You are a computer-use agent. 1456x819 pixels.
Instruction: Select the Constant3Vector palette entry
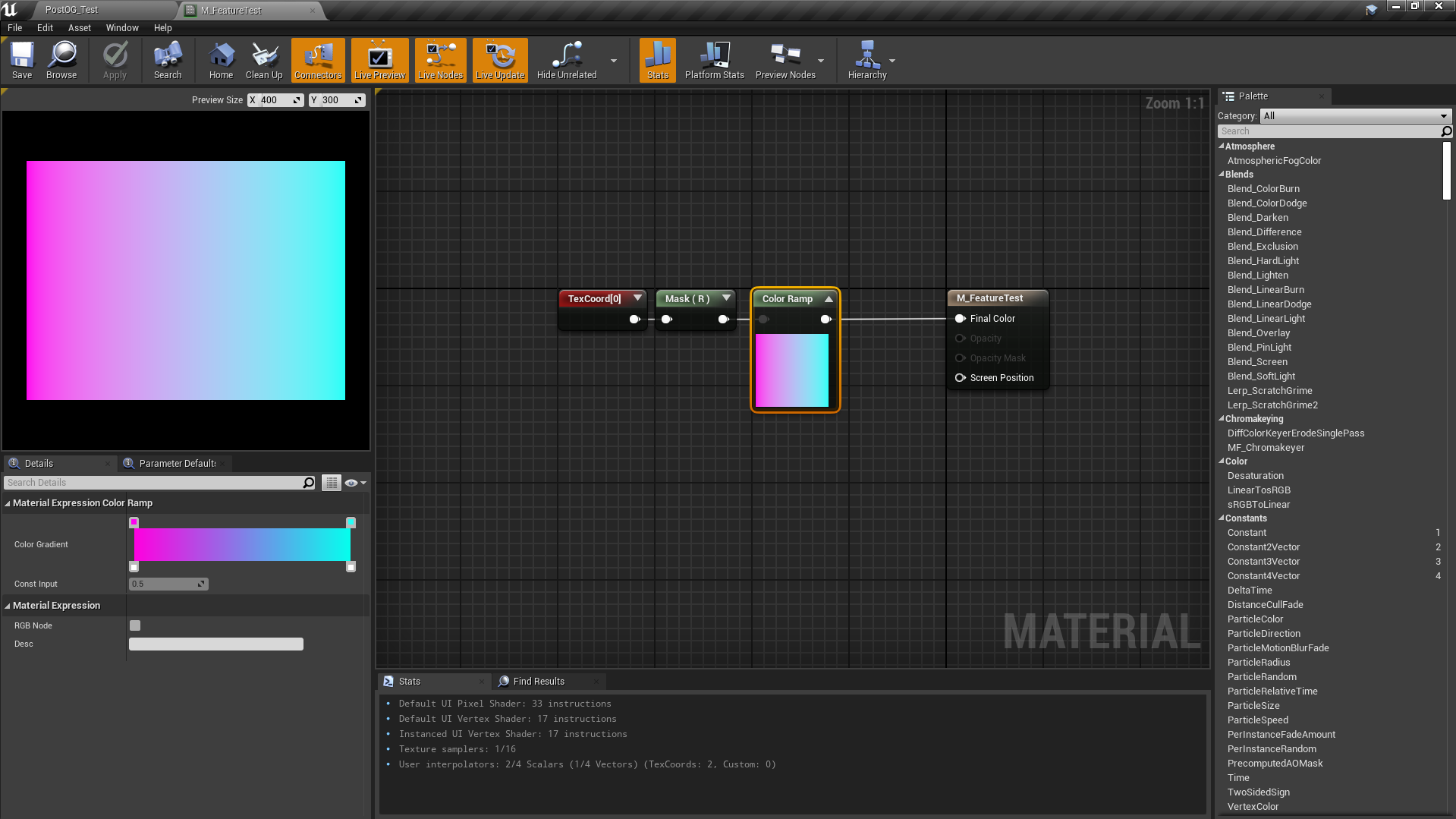pos(1263,562)
